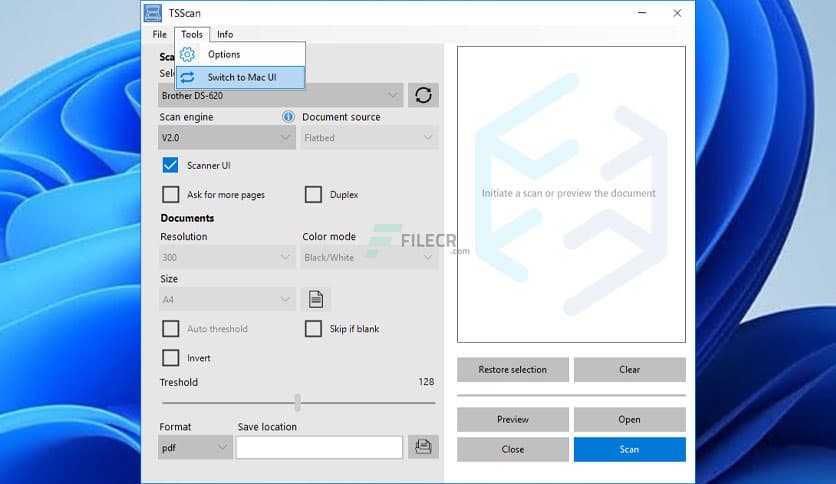
Task: Click the Treshold slider handle
Action: pyautogui.click(x=298, y=403)
